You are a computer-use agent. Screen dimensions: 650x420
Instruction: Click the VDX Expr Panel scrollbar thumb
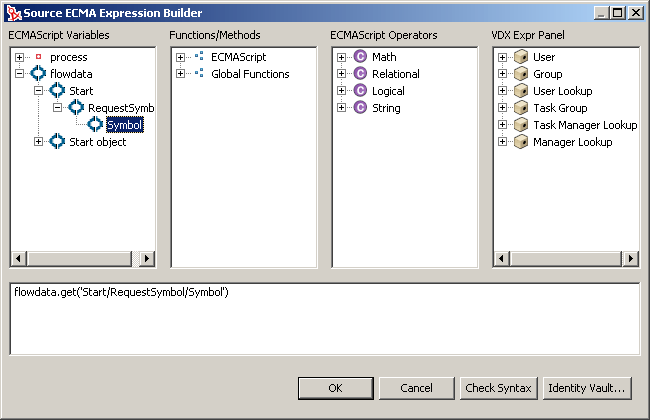click(x=566, y=259)
